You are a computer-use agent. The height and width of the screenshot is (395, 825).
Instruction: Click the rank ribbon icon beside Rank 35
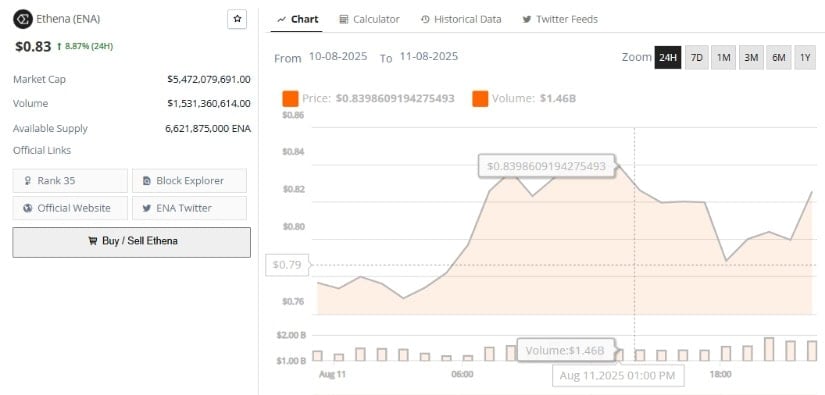point(28,181)
